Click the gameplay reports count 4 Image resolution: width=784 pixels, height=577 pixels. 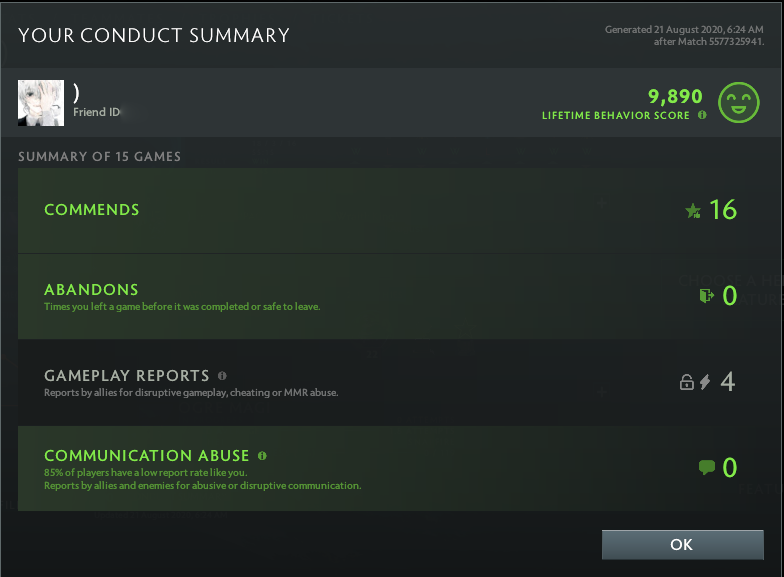click(x=728, y=382)
